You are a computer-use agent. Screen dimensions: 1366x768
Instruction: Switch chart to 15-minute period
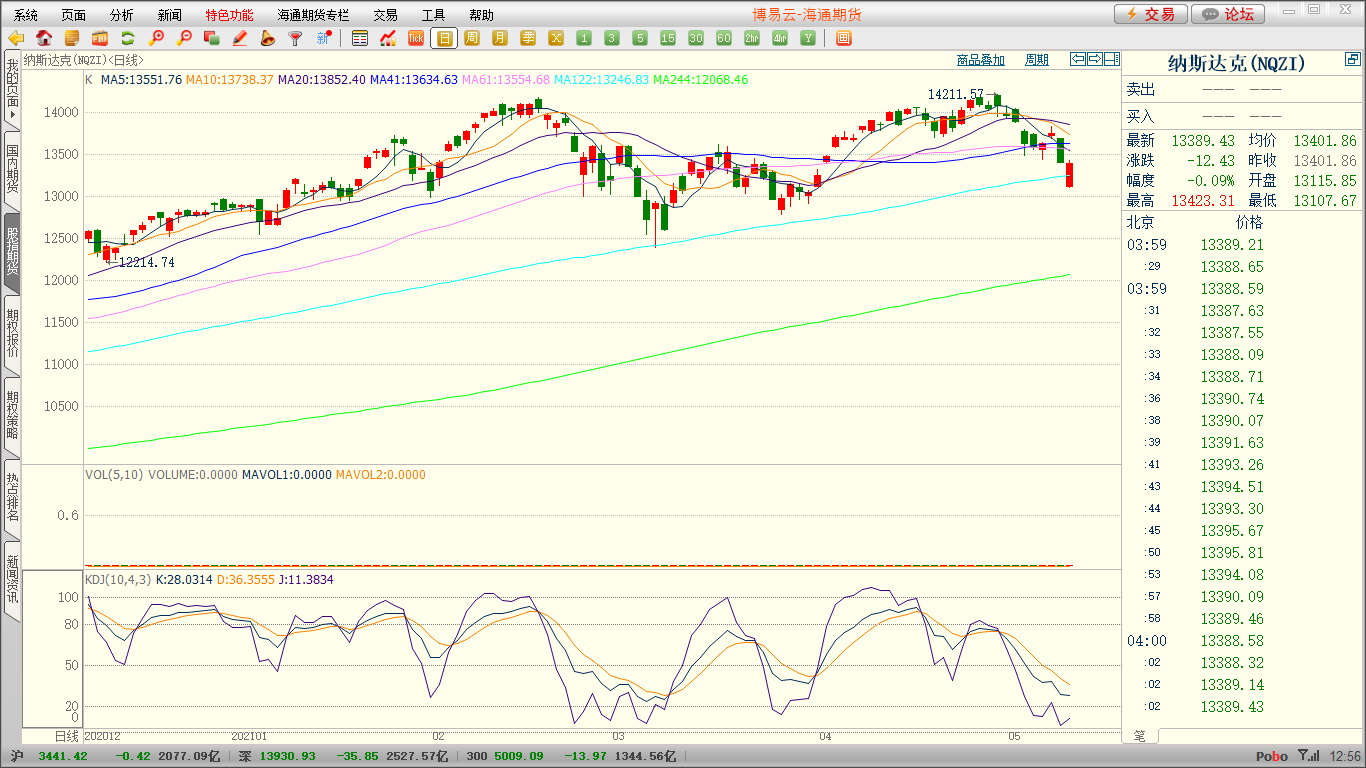click(x=668, y=38)
